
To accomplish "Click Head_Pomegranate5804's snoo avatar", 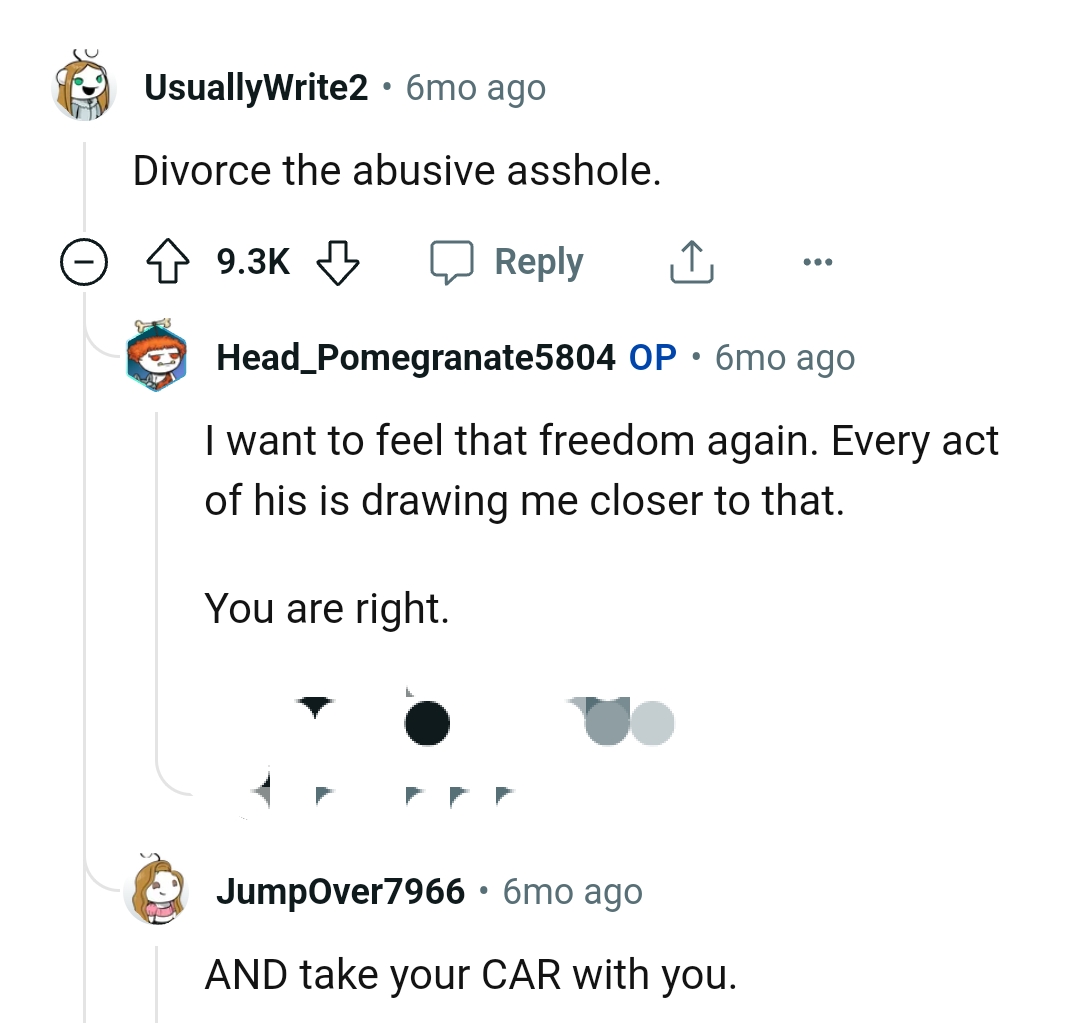I will 157,357.
